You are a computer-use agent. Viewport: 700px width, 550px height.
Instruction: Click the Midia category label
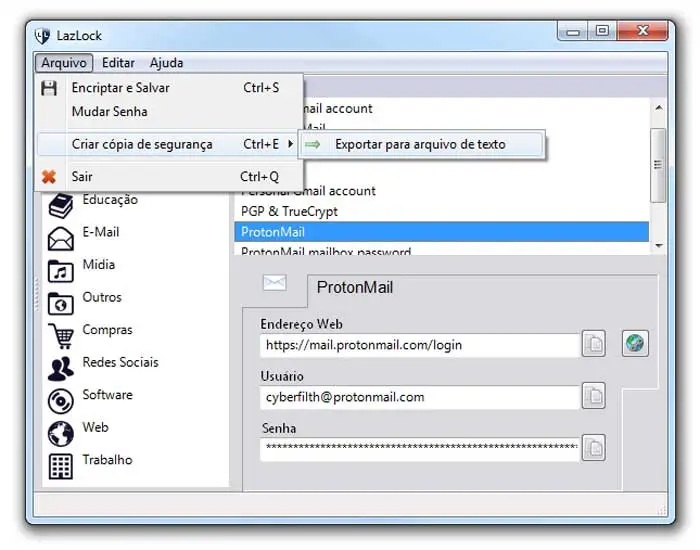tap(99, 265)
